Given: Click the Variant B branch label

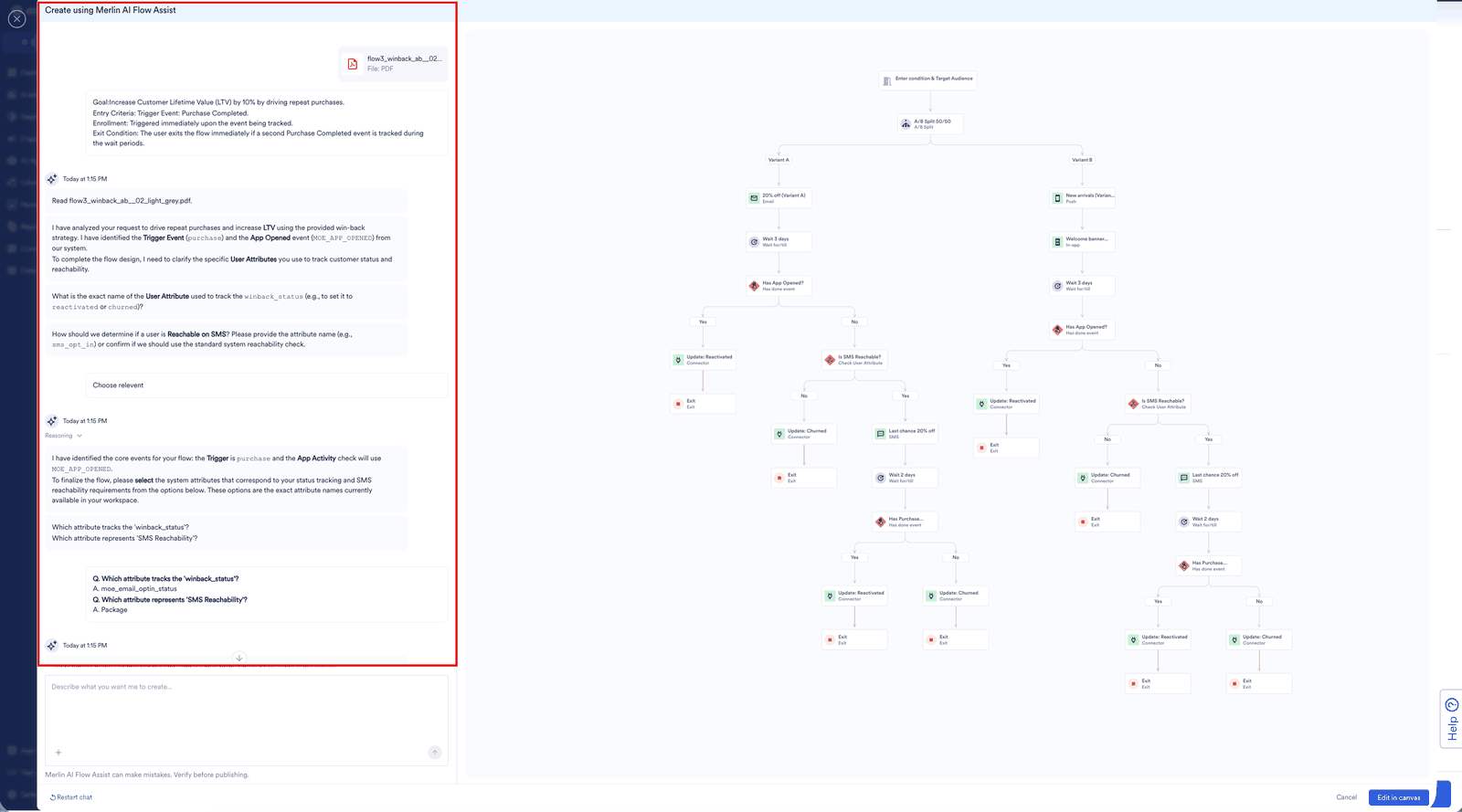Looking at the screenshot, I should 1082,160.
